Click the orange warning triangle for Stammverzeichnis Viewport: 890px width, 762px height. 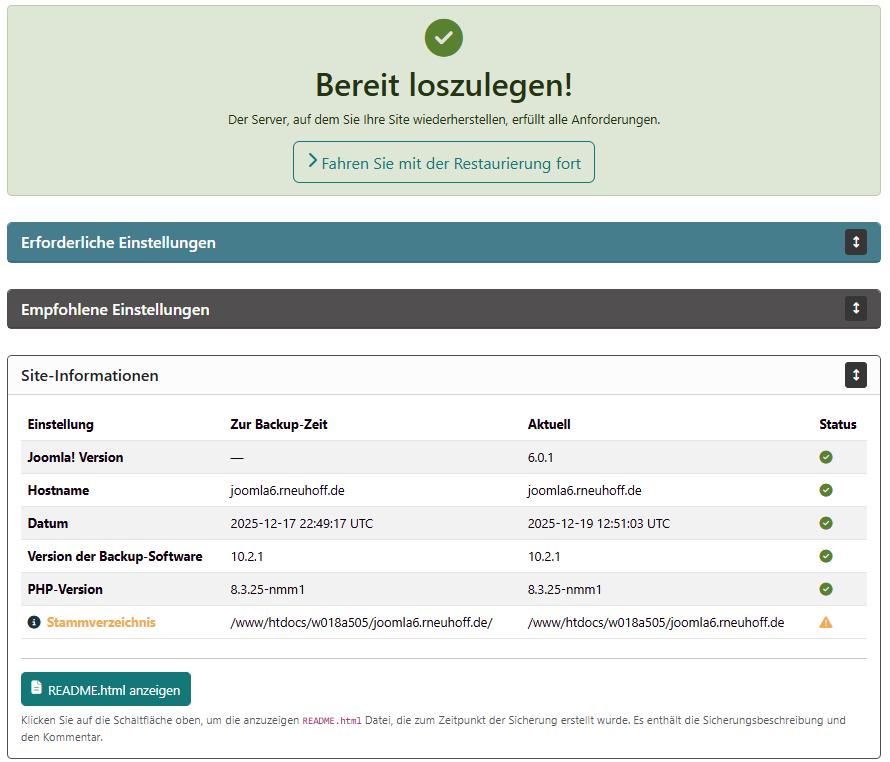[x=826, y=622]
